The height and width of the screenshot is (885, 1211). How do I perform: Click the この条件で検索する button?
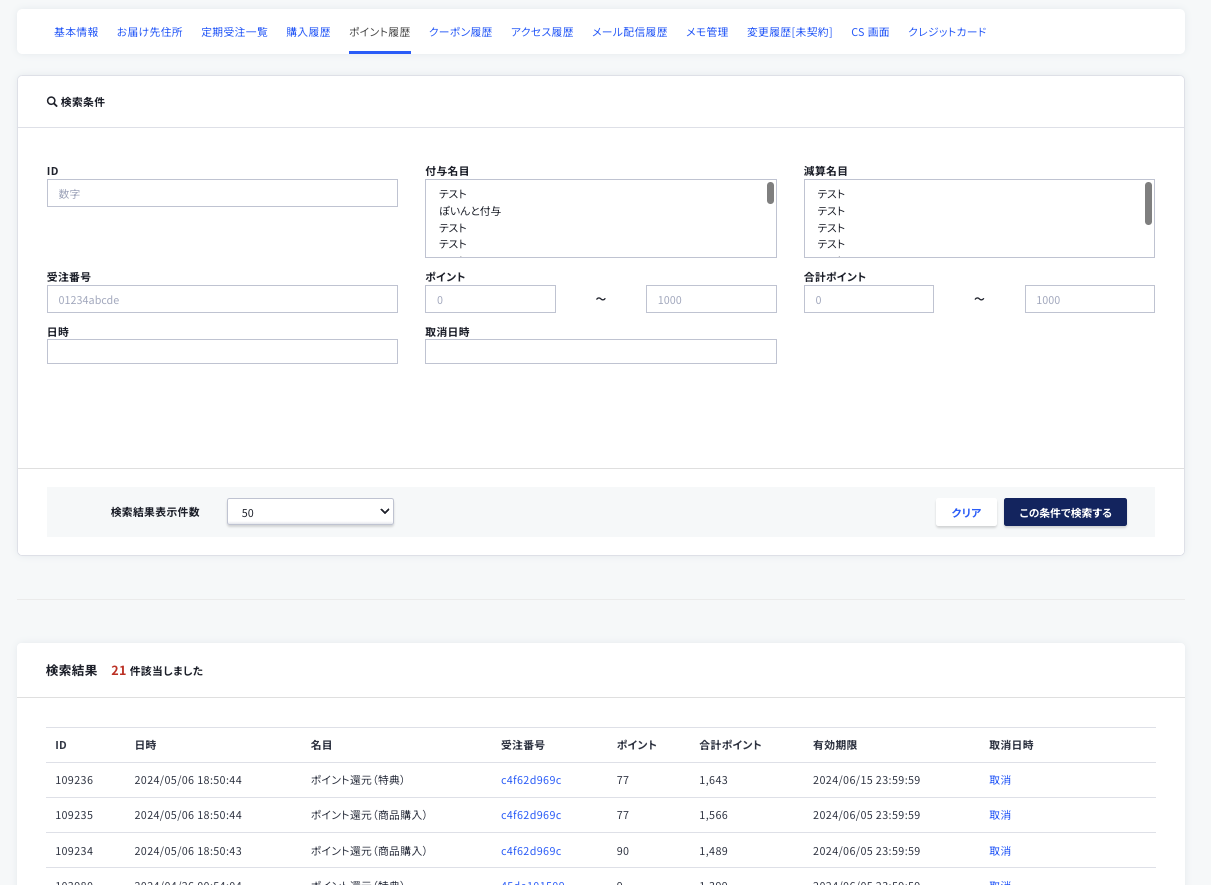(1065, 512)
